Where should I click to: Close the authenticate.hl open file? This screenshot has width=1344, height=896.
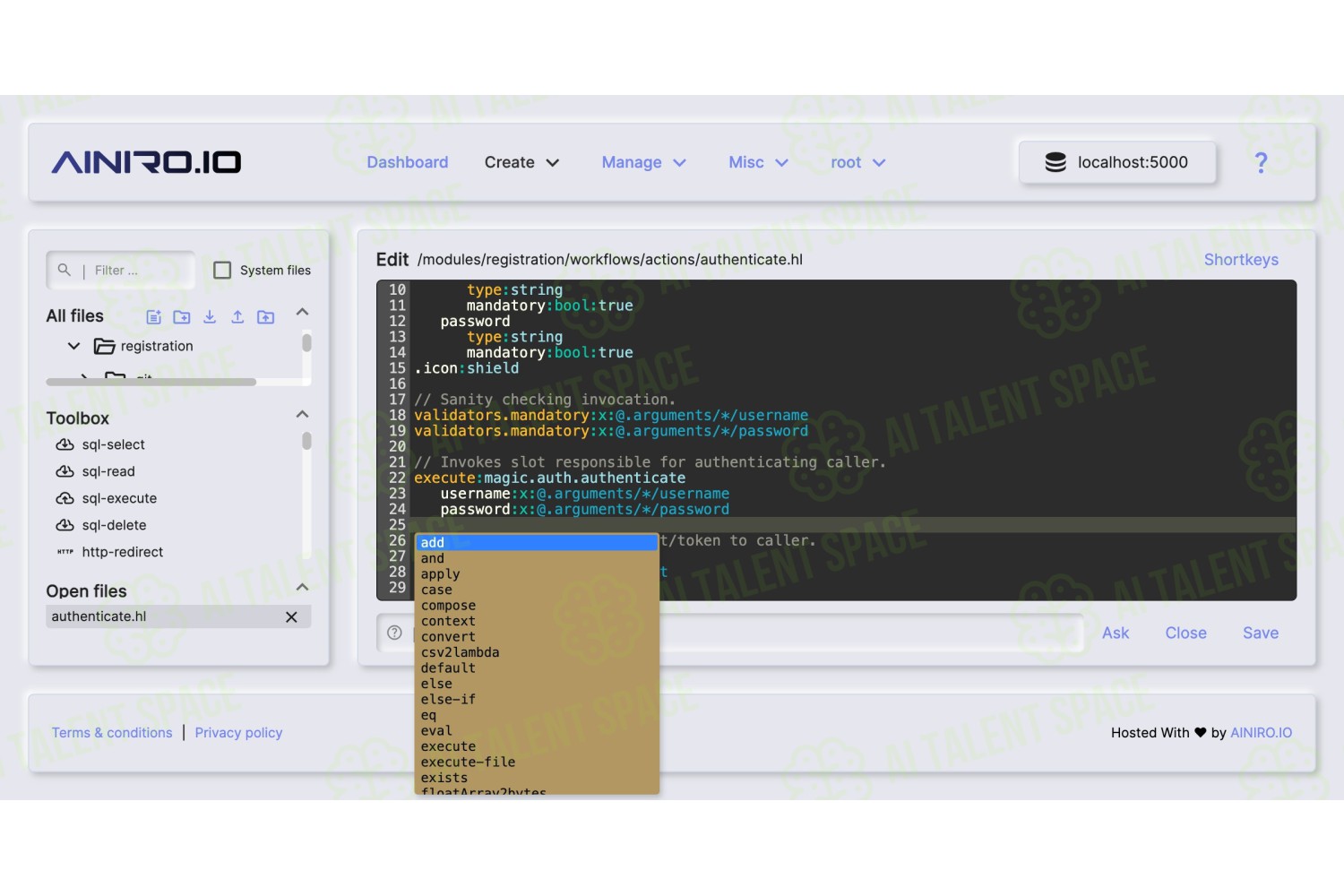click(291, 616)
